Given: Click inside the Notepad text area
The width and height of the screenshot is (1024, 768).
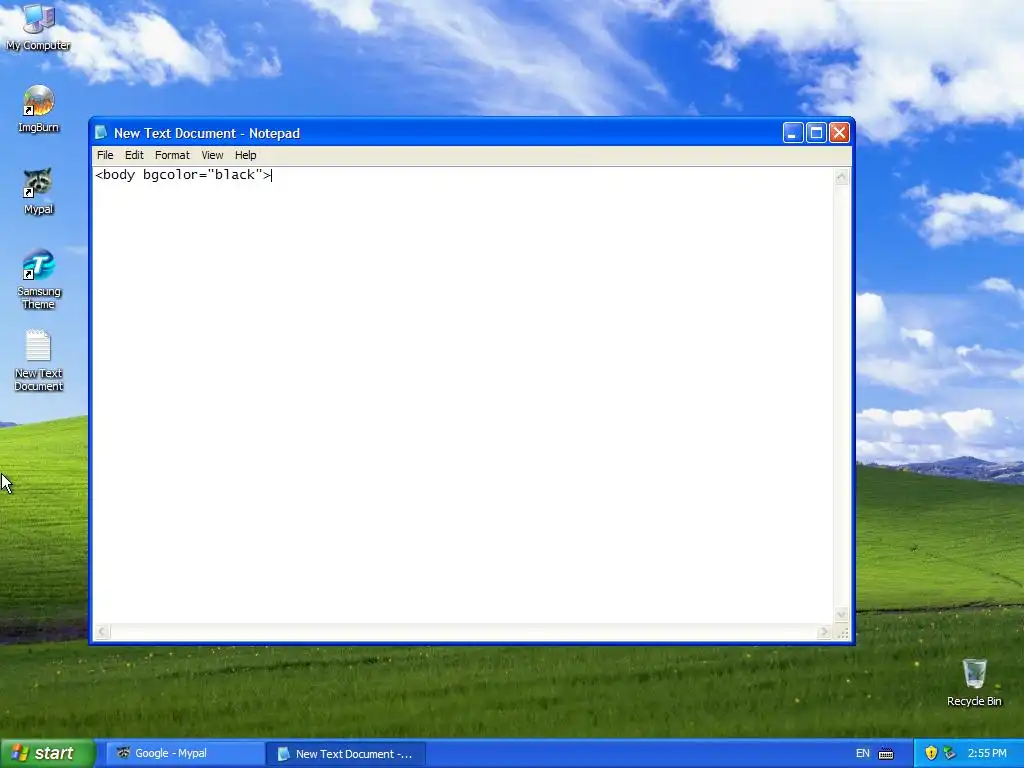Looking at the screenshot, I should [464, 395].
